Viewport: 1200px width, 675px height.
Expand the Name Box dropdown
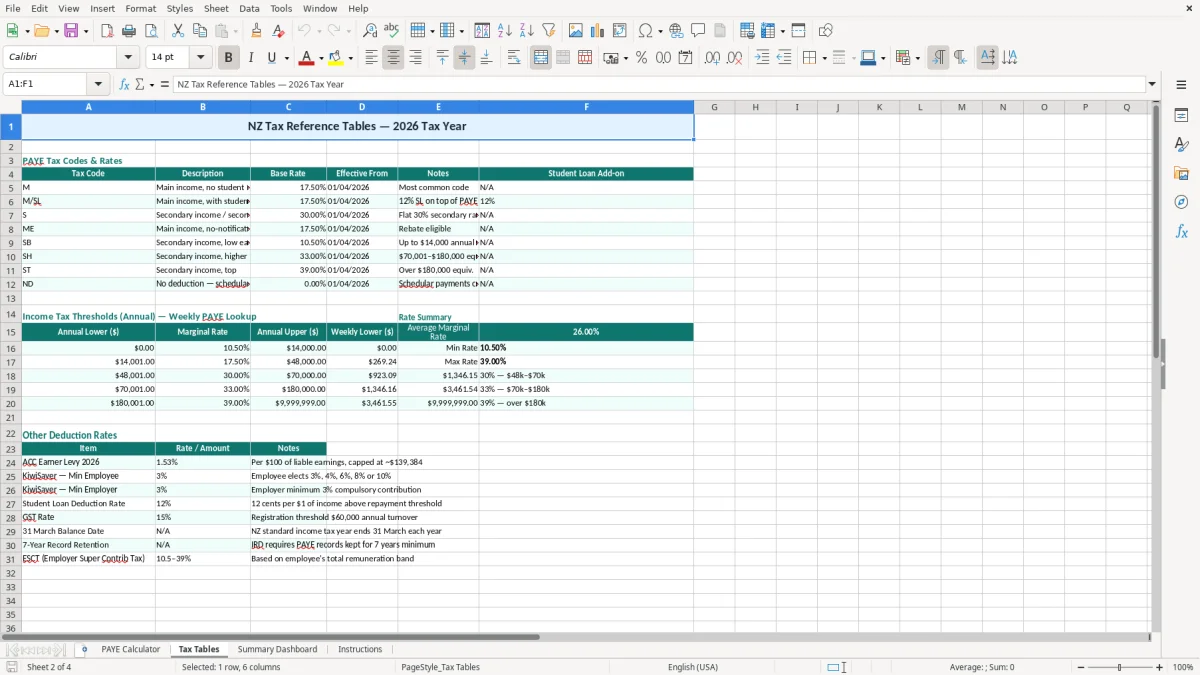click(x=98, y=85)
